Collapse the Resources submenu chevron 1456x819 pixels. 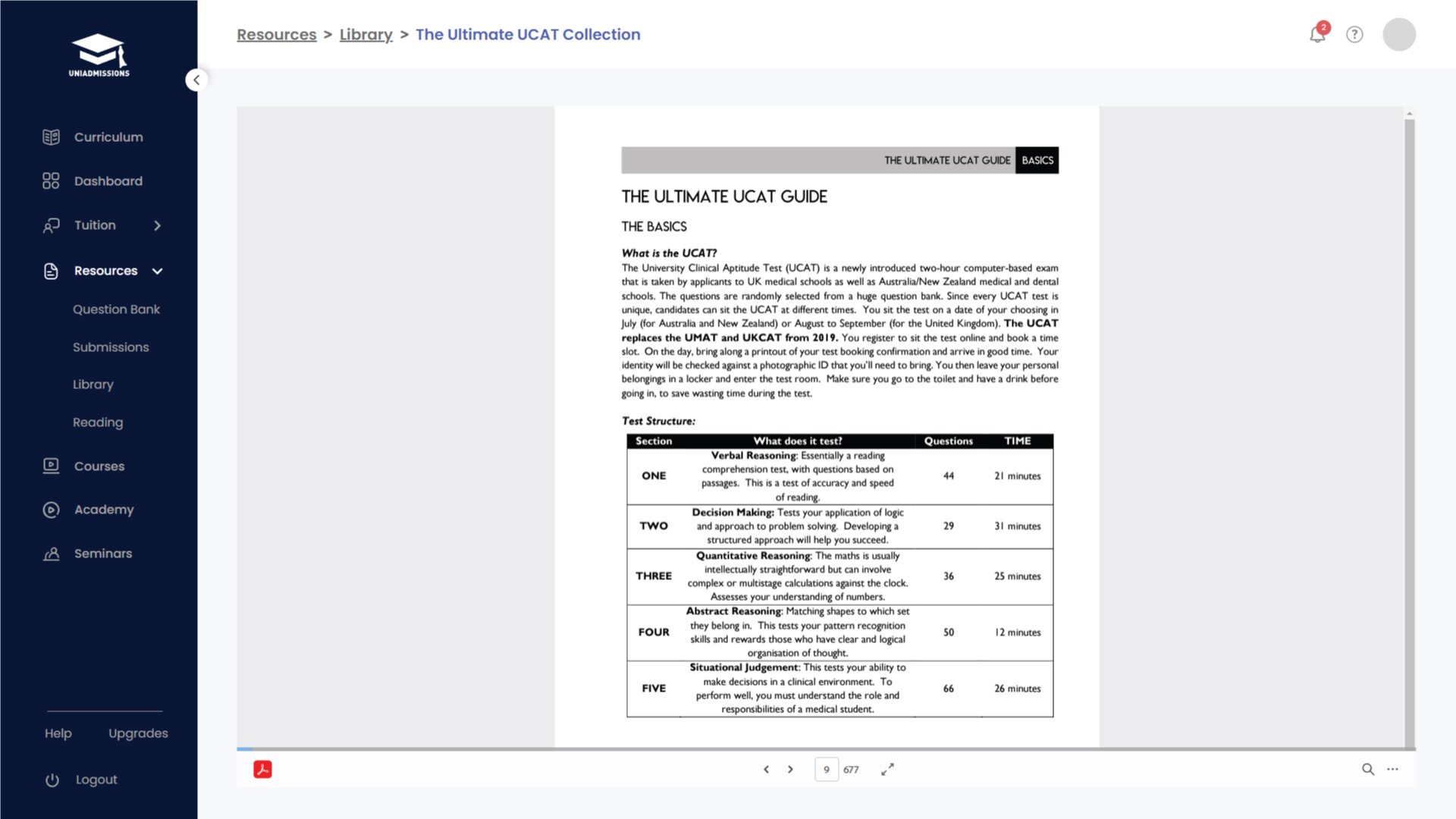tap(158, 271)
